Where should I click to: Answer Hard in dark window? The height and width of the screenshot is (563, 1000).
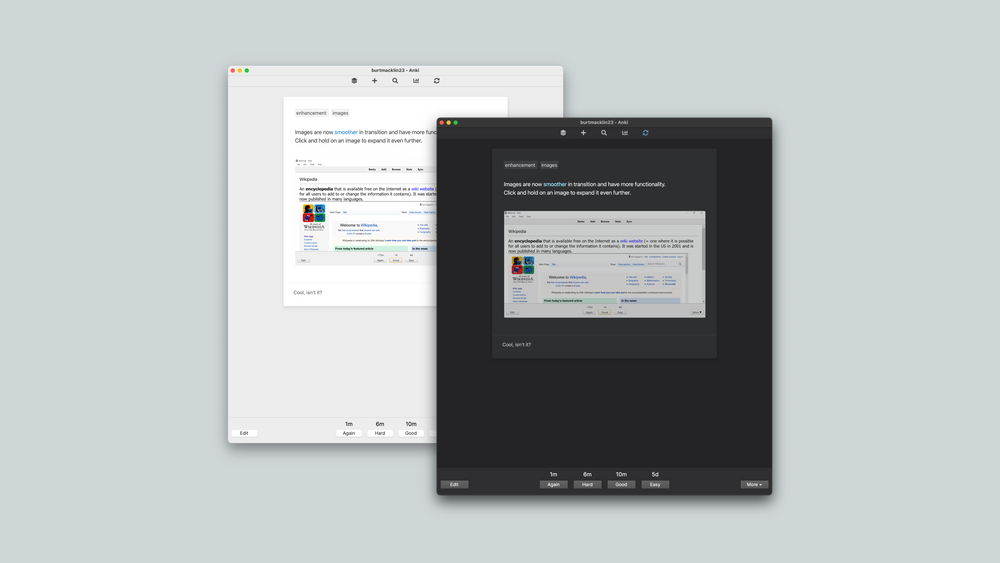587,485
